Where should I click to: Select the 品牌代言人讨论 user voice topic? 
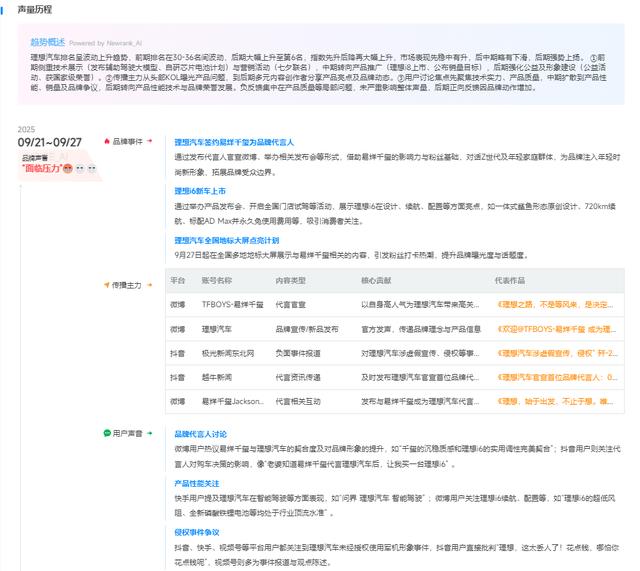point(201,434)
